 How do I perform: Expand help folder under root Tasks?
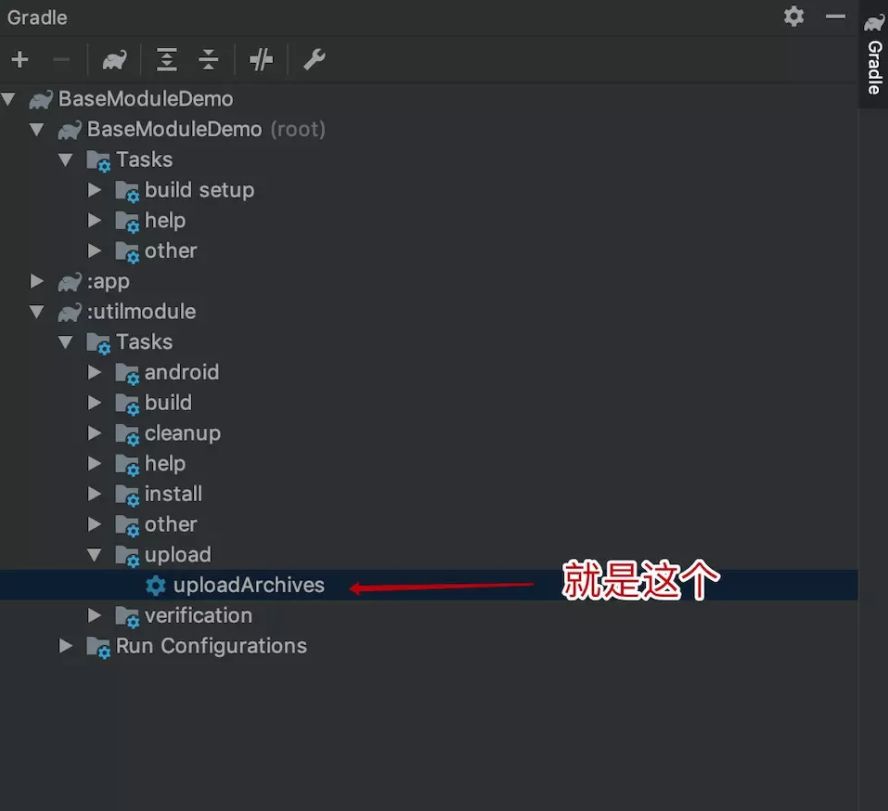coord(95,221)
